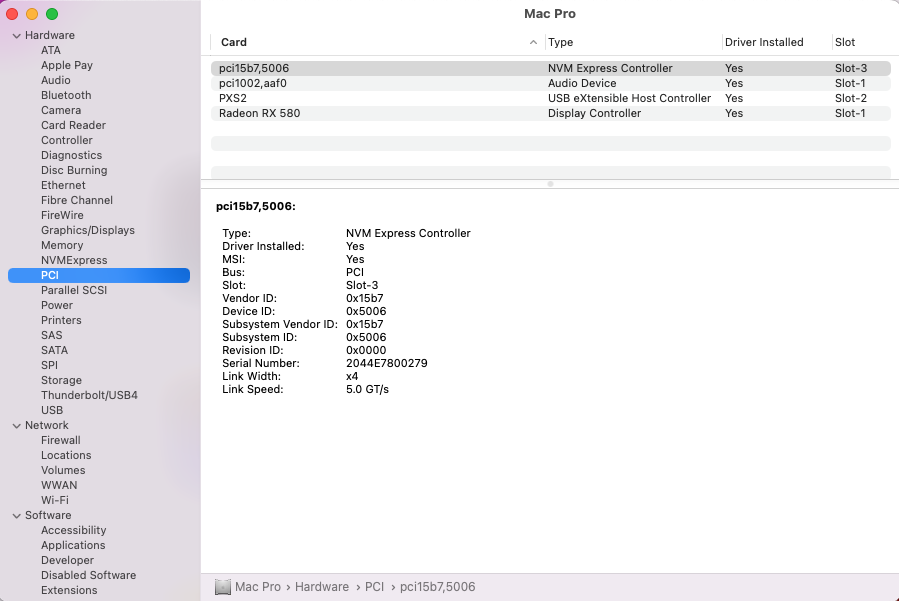Click the Link Speed value 5.0 GT/s
This screenshot has height=601, width=899.
(x=367, y=389)
